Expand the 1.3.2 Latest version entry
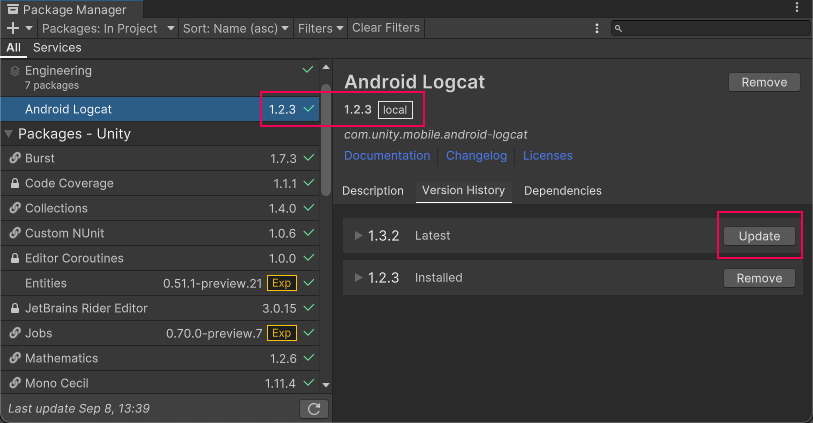This screenshot has width=813, height=423. pyautogui.click(x=359, y=236)
